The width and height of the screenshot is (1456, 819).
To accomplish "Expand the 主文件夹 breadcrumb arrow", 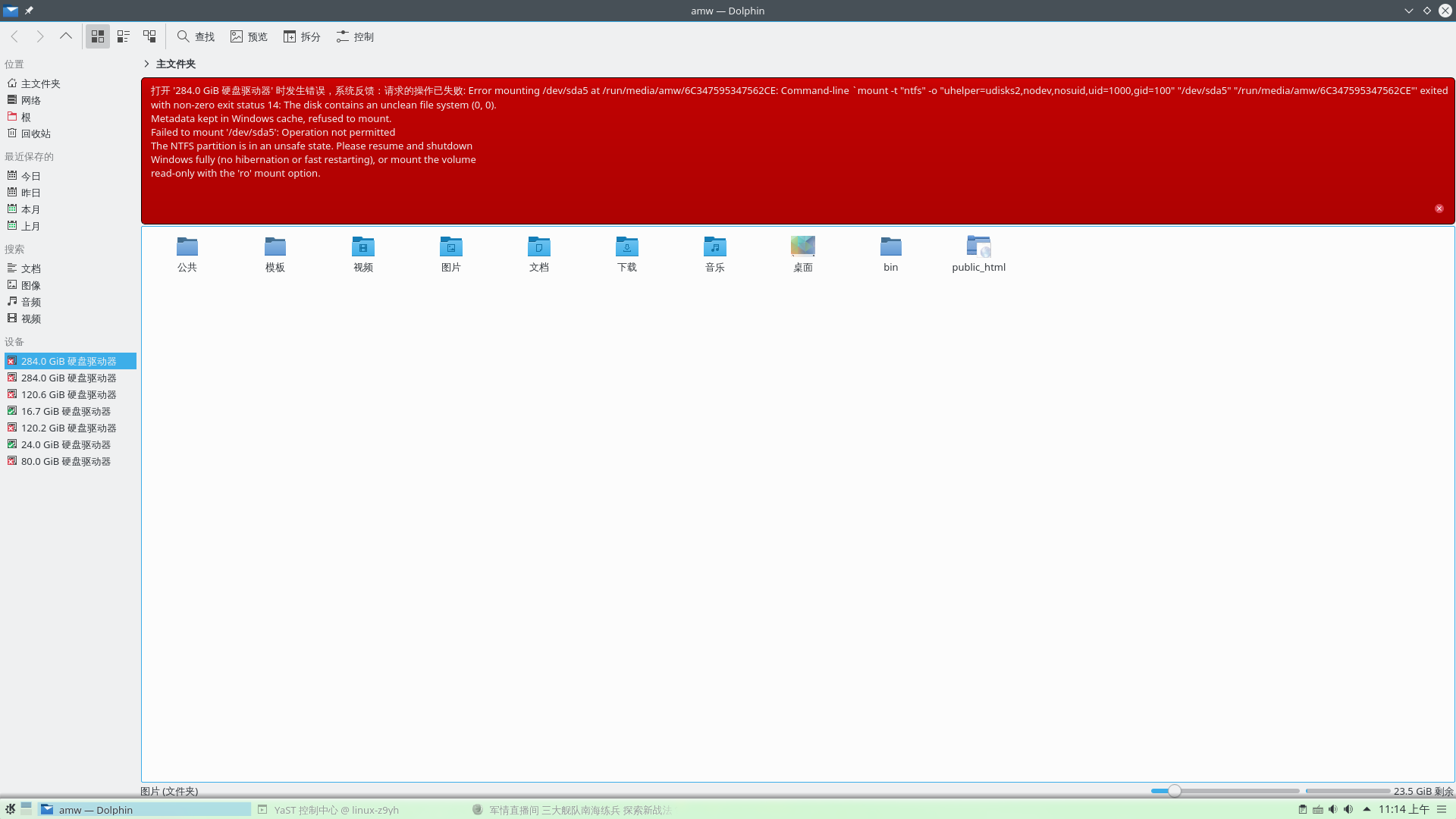I will point(146,64).
